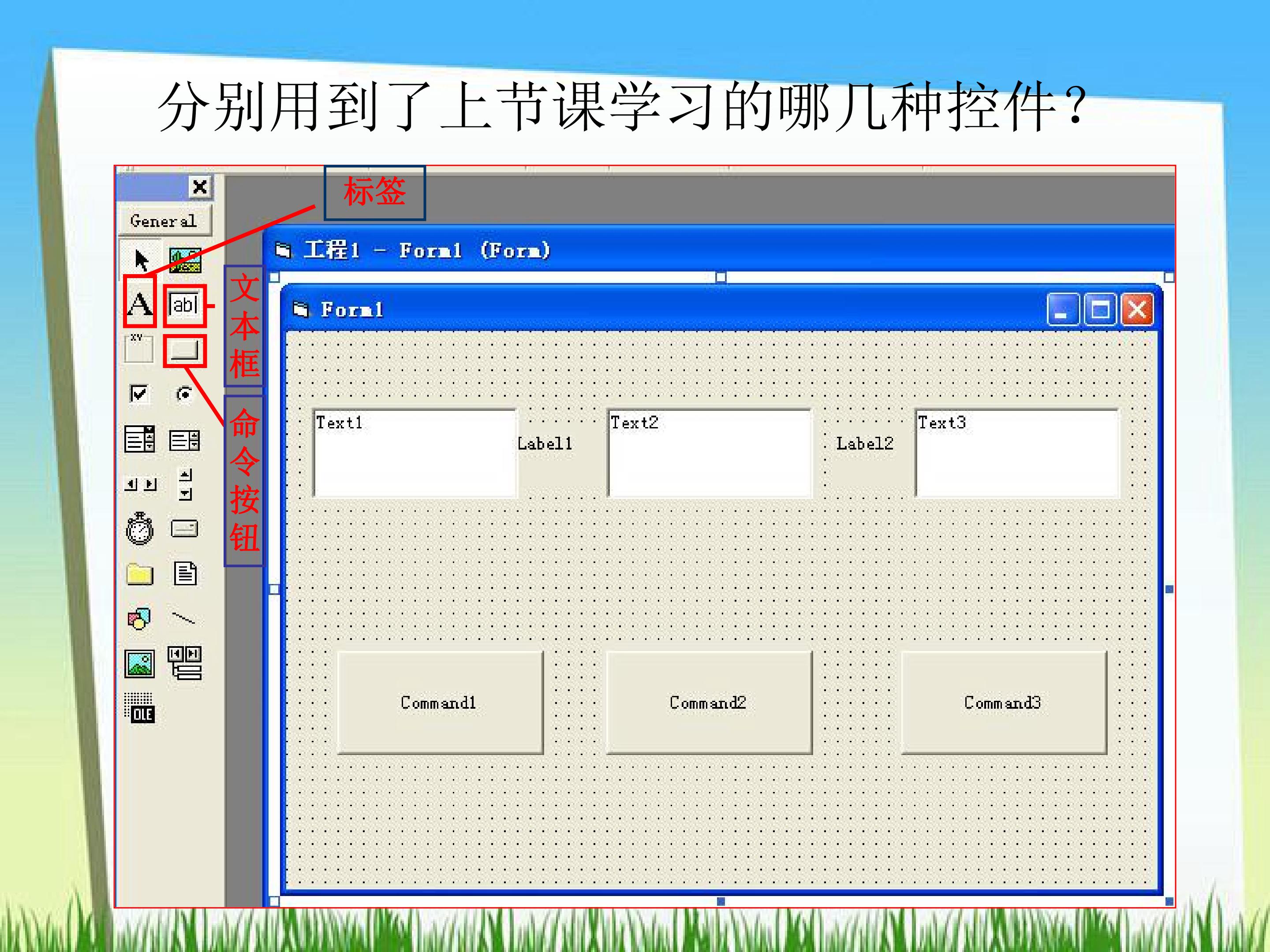The width and height of the screenshot is (1270, 952).
Task: Select the Pointer tool in toolbox
Action: click(x=141, y=260)
